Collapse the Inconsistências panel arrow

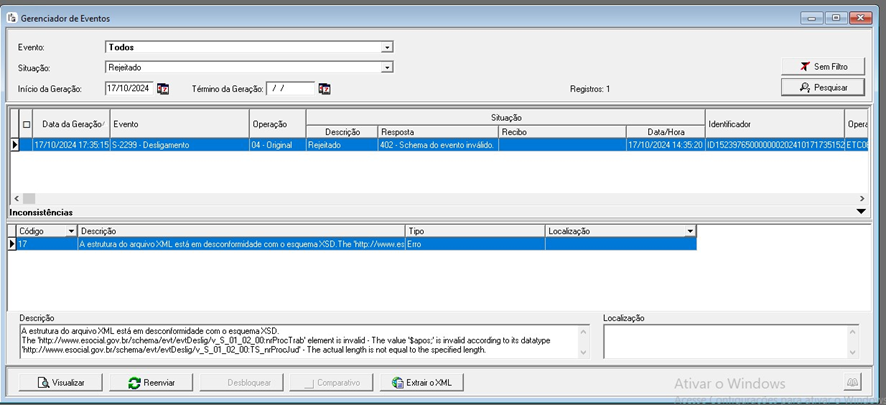point(860,212)
